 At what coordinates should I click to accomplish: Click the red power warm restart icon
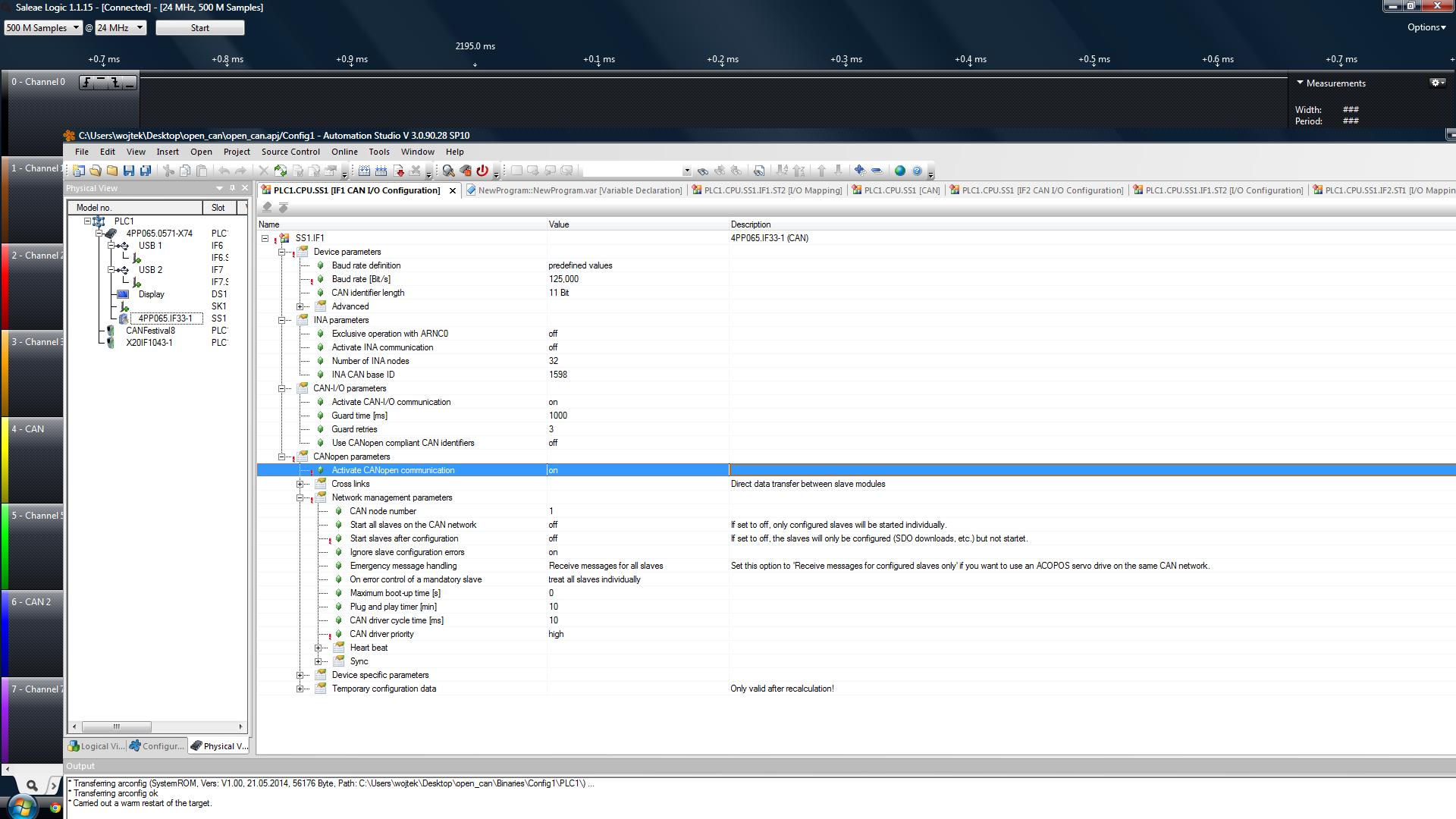(x=482, y=171)
